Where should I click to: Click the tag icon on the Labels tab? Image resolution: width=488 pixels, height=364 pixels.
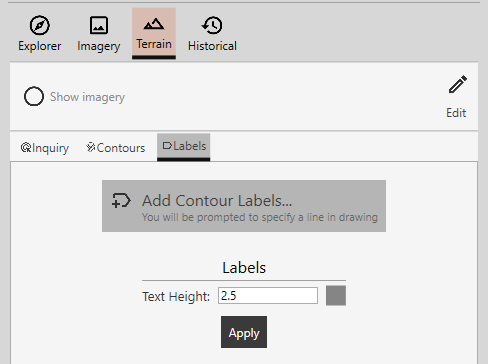coord(167,146)
